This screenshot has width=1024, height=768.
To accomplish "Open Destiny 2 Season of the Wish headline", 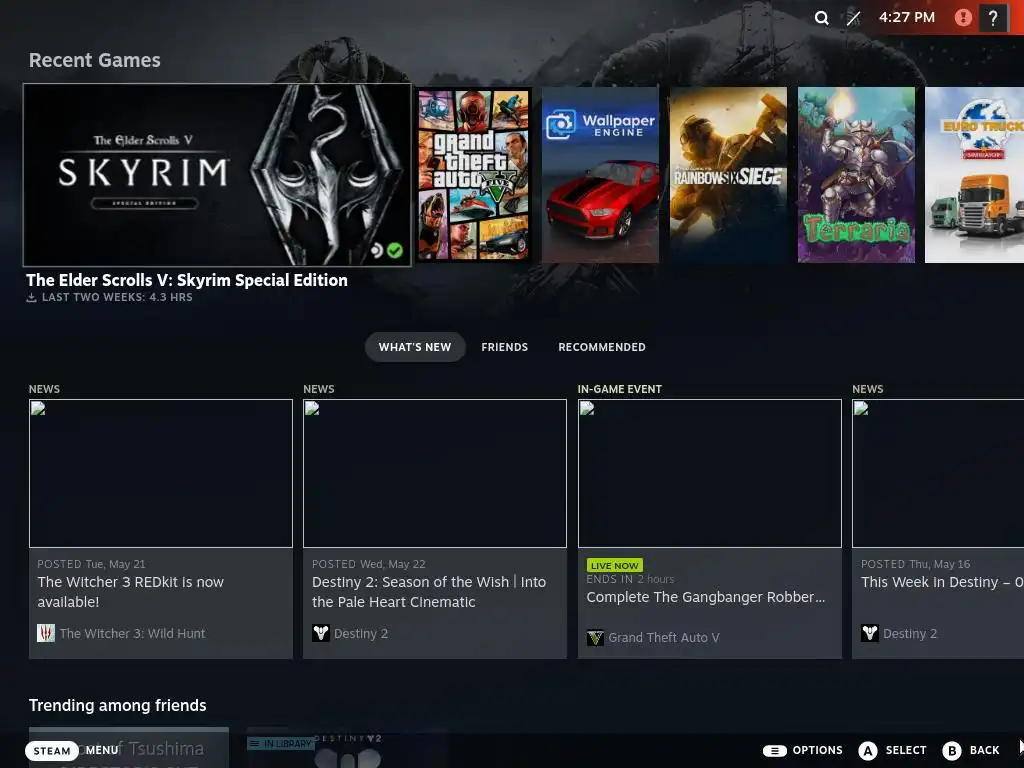I will [429, 592].
